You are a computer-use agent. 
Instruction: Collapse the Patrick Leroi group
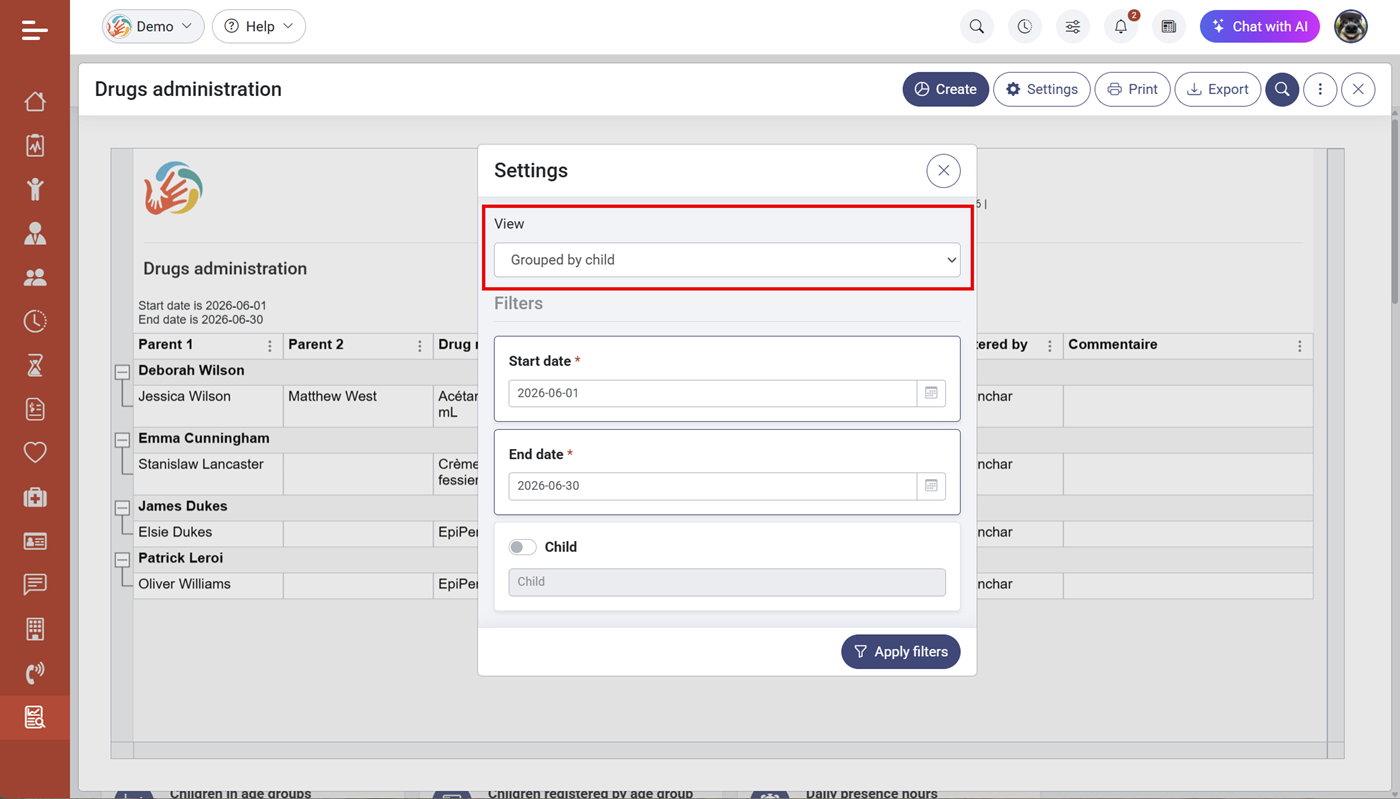(122, 559)
